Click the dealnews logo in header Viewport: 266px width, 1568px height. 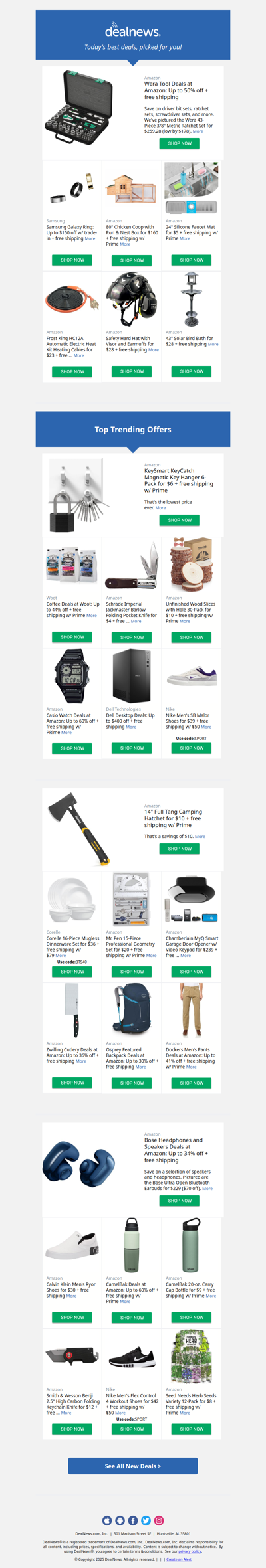(133, 31)
